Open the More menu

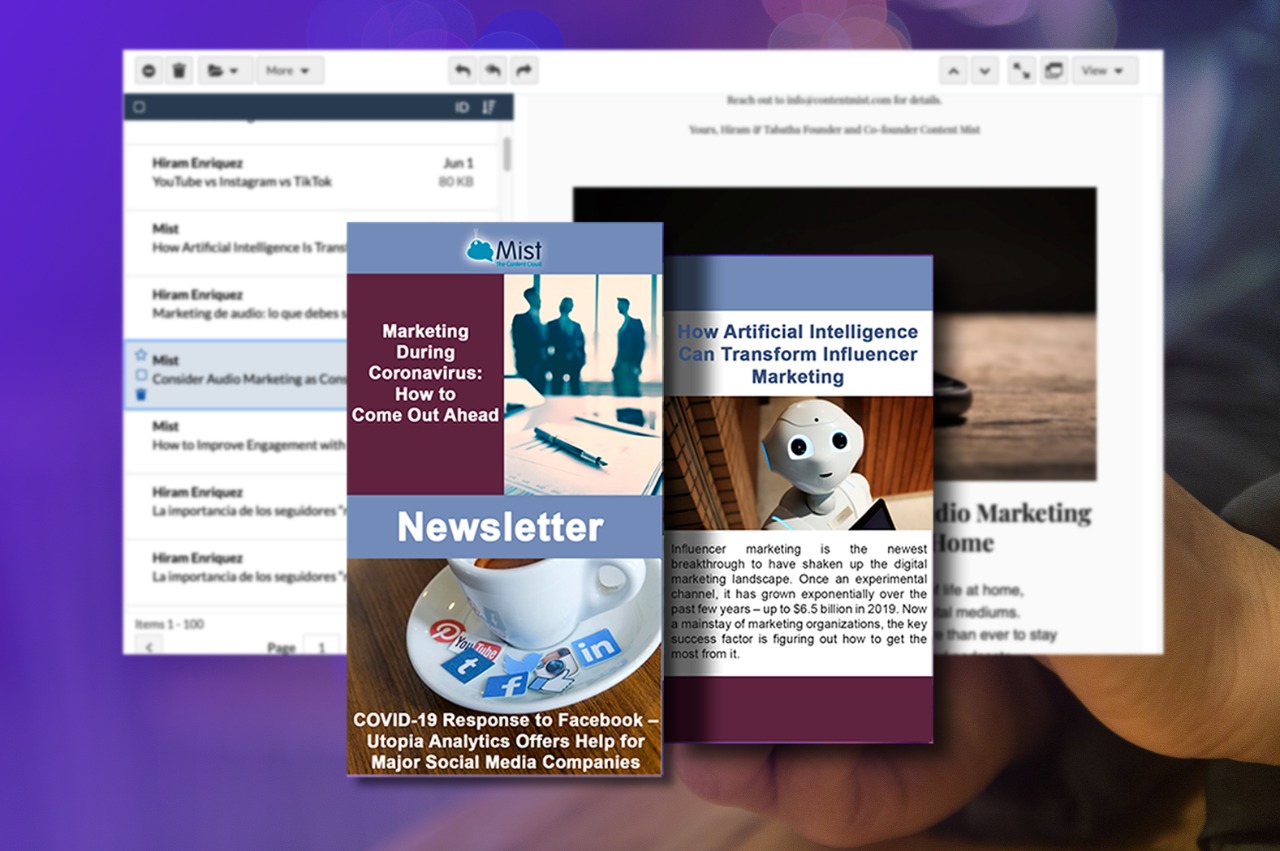pyautogui.click(x=288, y=70)
